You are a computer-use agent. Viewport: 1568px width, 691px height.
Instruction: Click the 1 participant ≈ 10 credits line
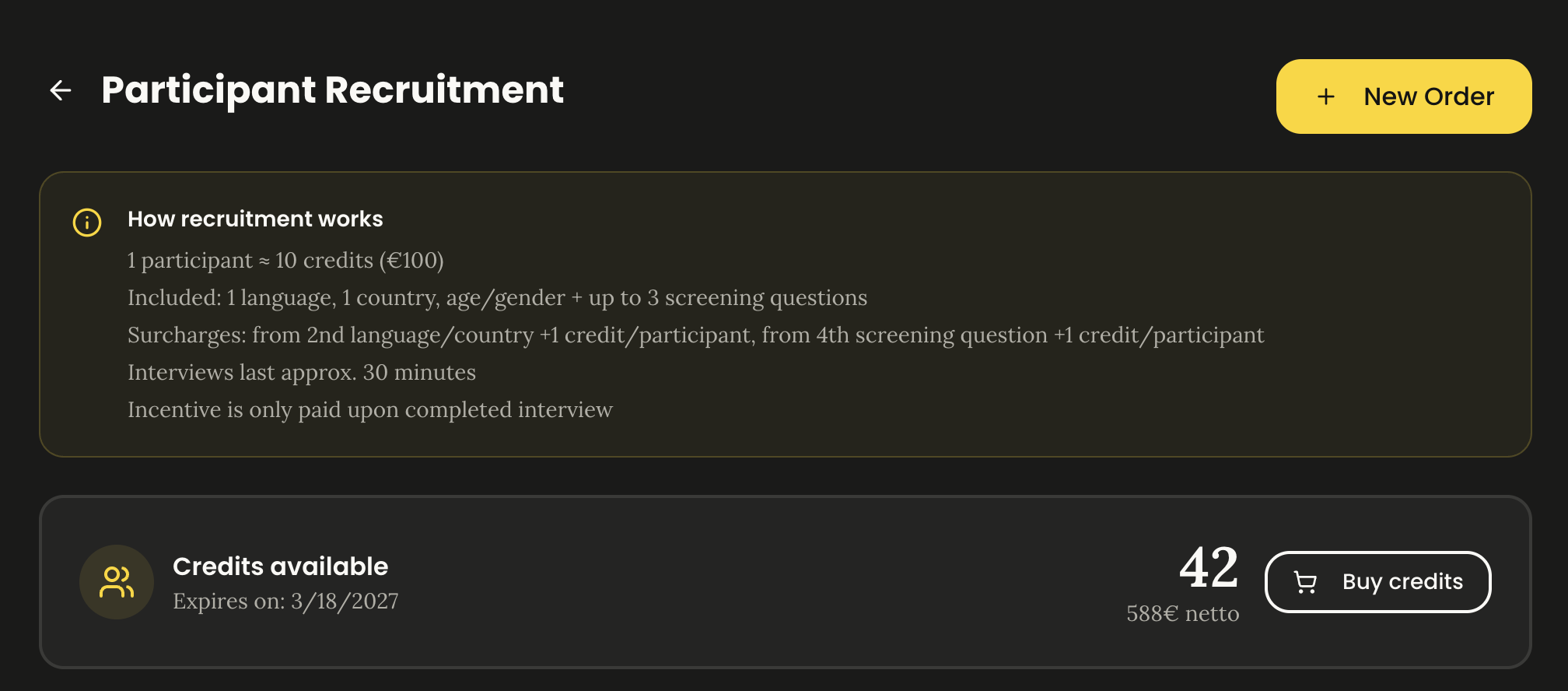(x=285, y=261)
